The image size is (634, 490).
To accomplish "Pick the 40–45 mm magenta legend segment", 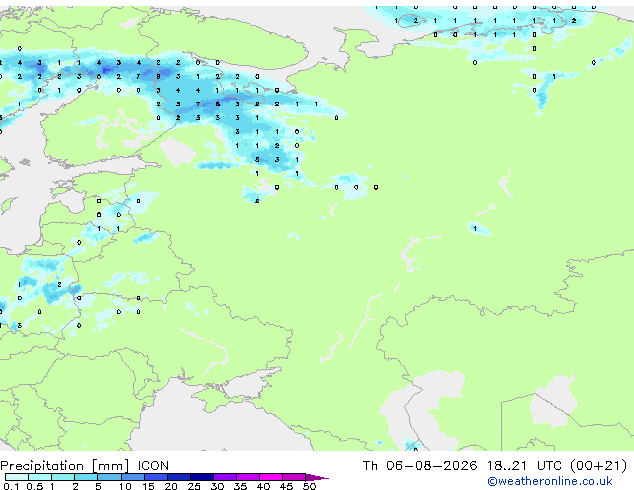I will pos(270,477).
